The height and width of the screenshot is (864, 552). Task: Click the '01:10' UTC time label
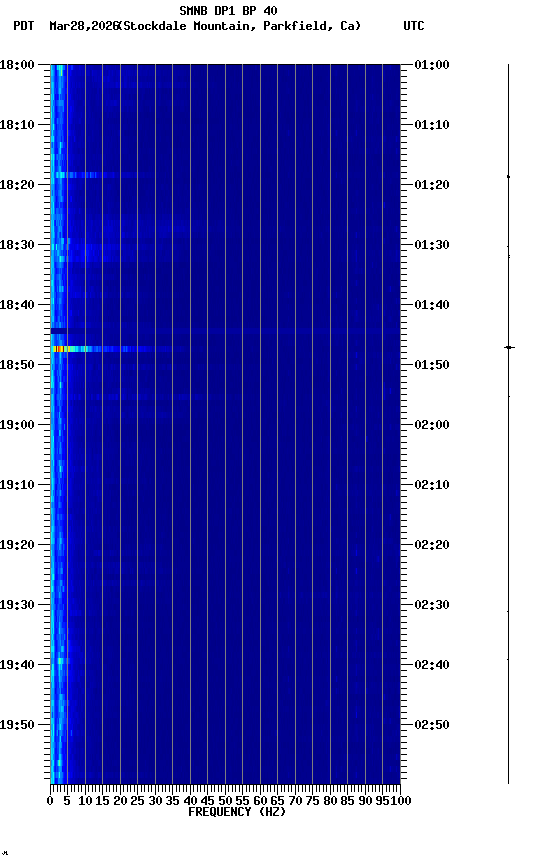432,125
